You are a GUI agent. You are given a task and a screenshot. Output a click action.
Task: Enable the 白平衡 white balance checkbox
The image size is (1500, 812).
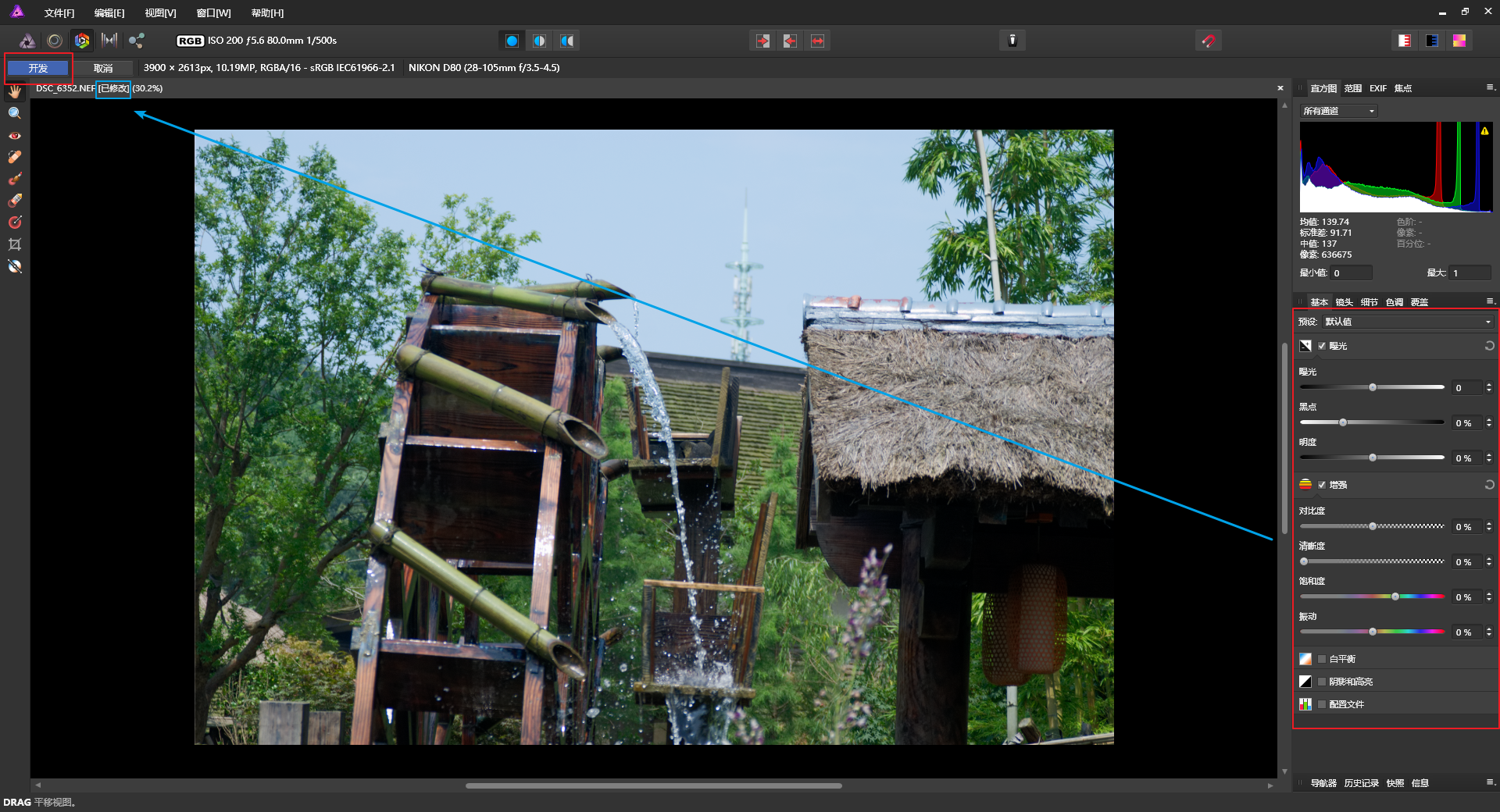click(1322, 659)
